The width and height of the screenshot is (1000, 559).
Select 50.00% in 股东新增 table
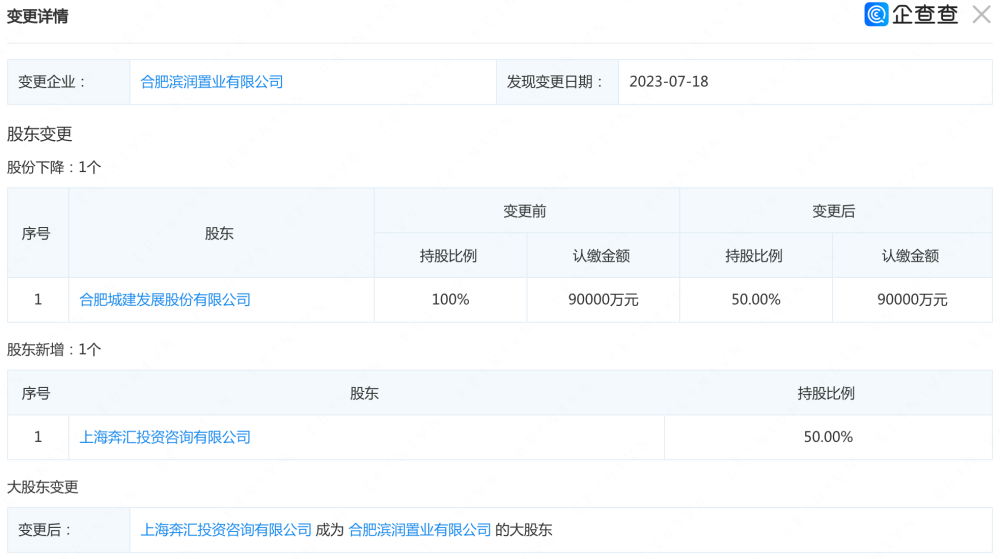[x=828, y=437]
